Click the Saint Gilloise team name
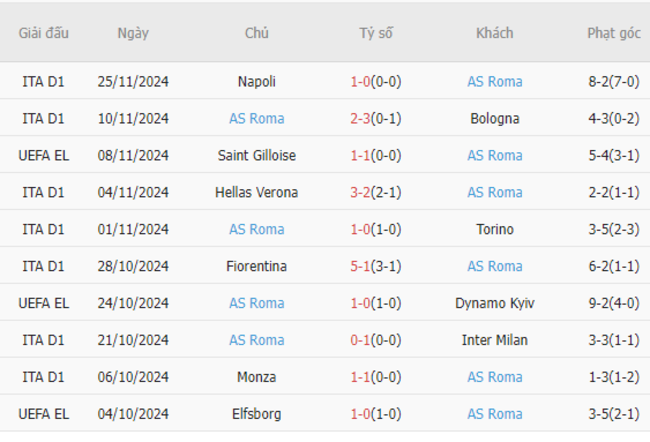This screenshot has height=442, width=650. point(257,155)
